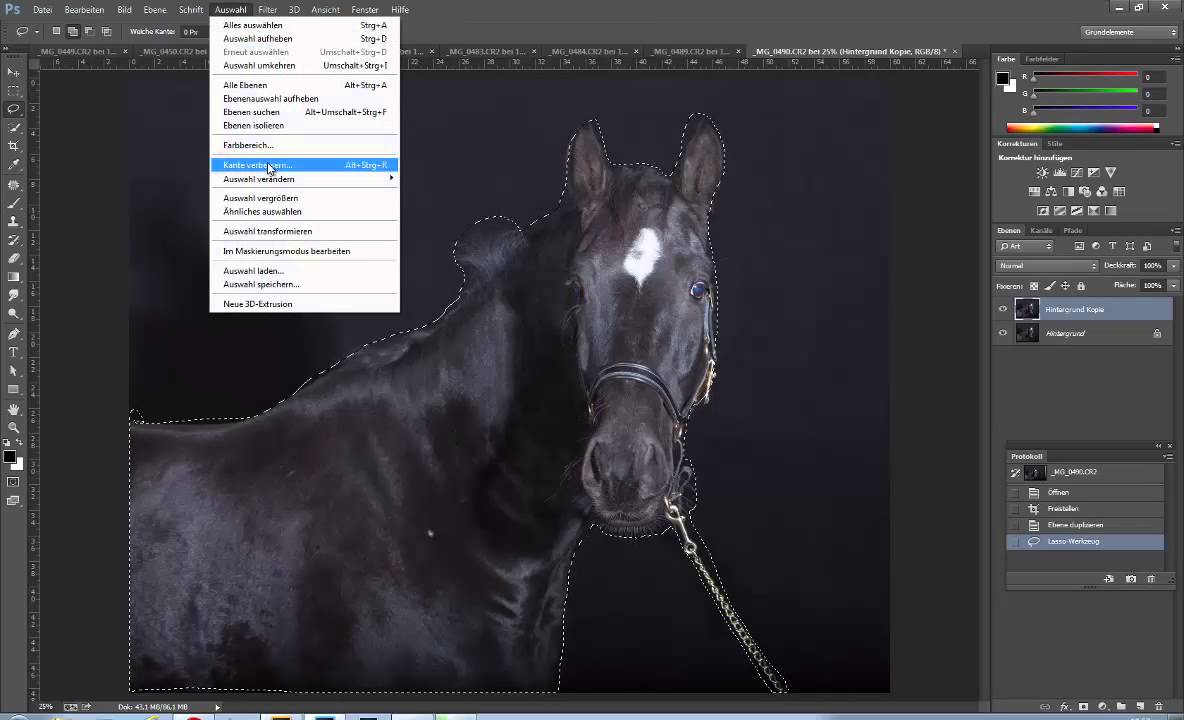Select the Quick Selection tool
1184x720 pixels.
click(14, 128)
